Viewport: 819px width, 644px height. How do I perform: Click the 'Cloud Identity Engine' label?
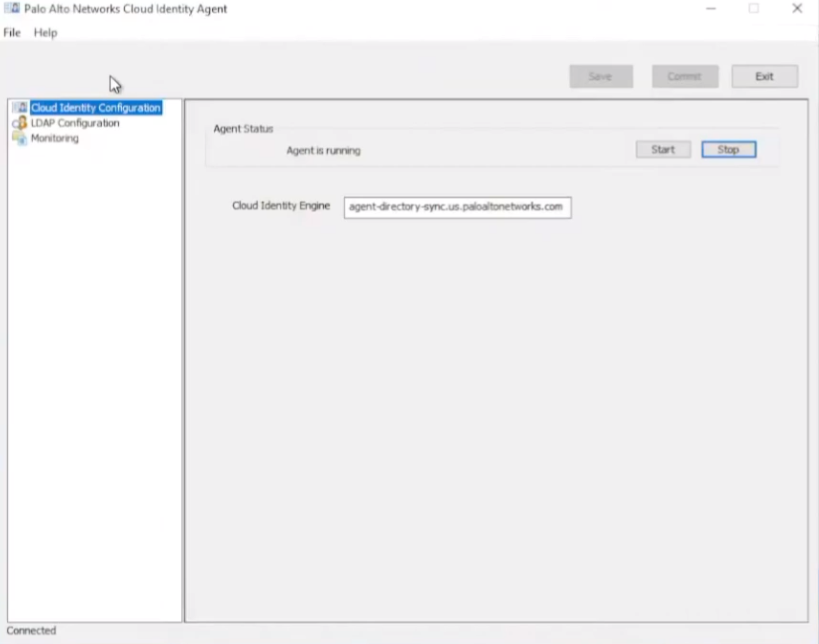coord(281,206)
